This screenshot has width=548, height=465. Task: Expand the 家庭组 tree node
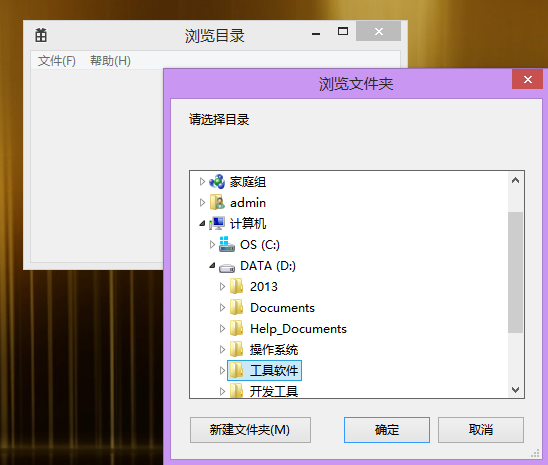pos(202,182)
